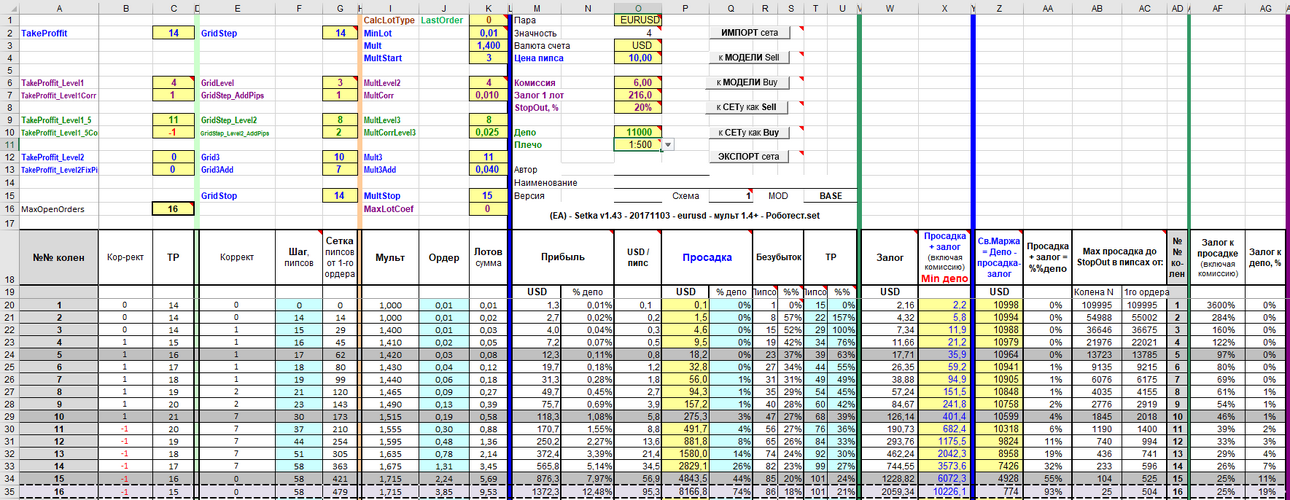Viewport: 1290px width, 500px height.
Task: Select the GridStep_Level2 value cell
Action: pos(340,120)
